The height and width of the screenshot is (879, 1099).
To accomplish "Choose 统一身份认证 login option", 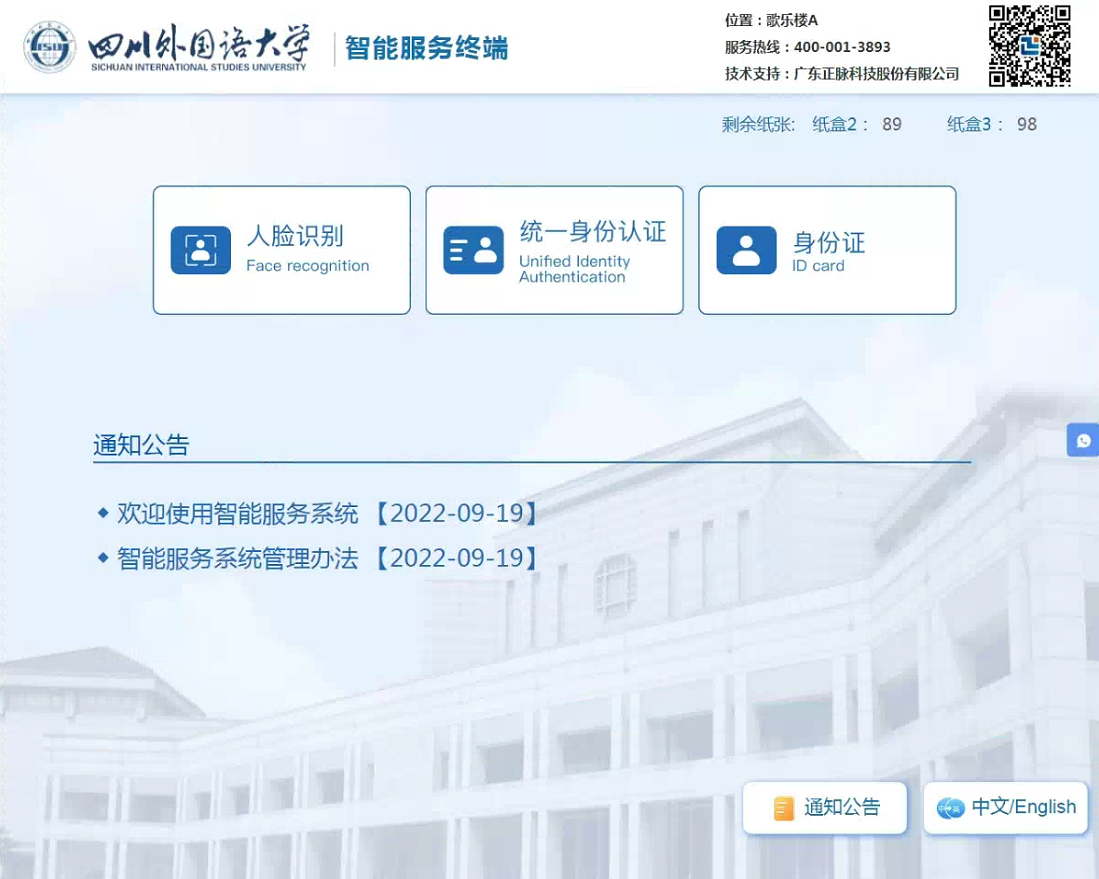I will click(x=592, y=233).
